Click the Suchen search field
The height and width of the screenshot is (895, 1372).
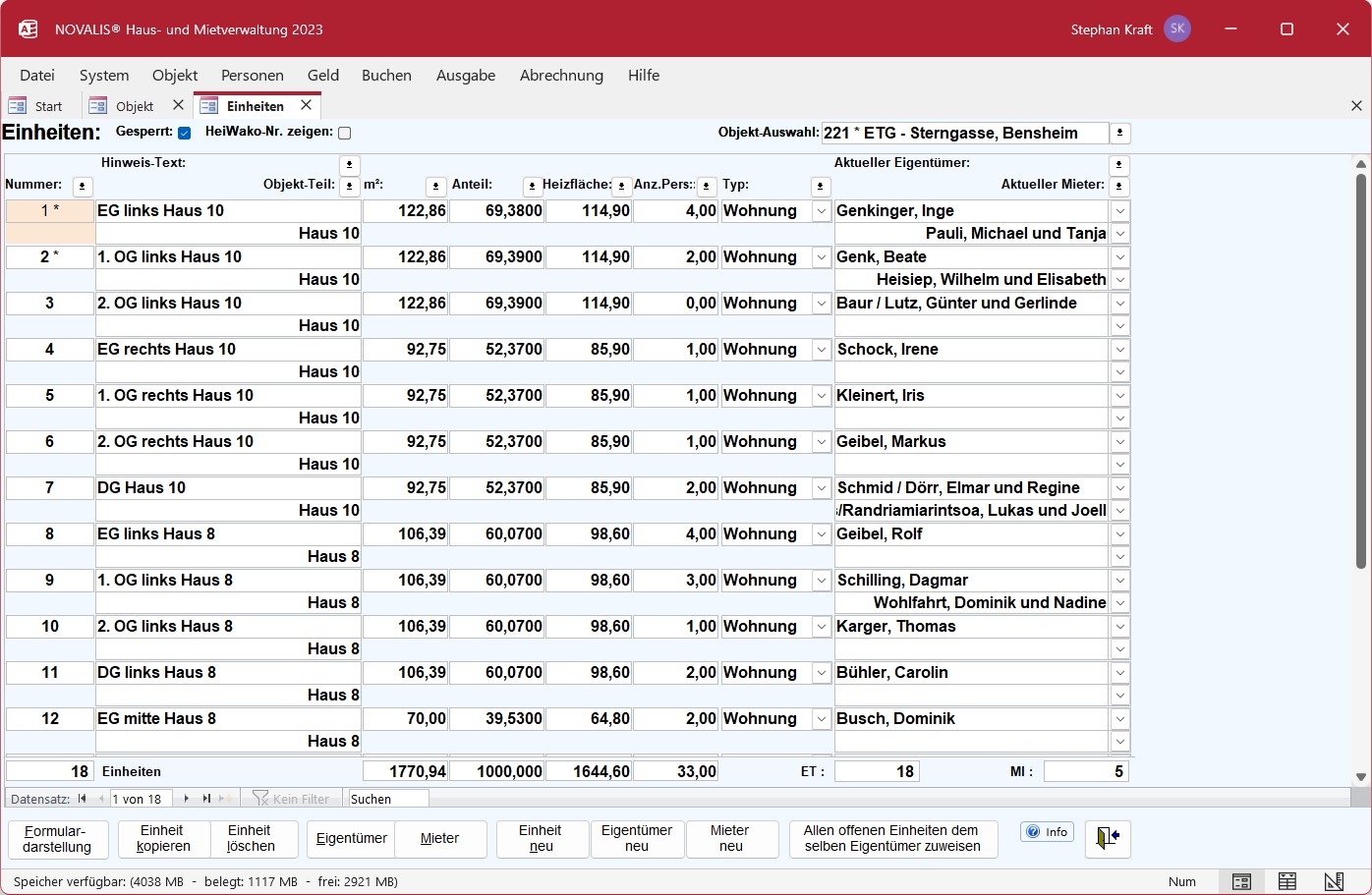(x=388, y=799)
